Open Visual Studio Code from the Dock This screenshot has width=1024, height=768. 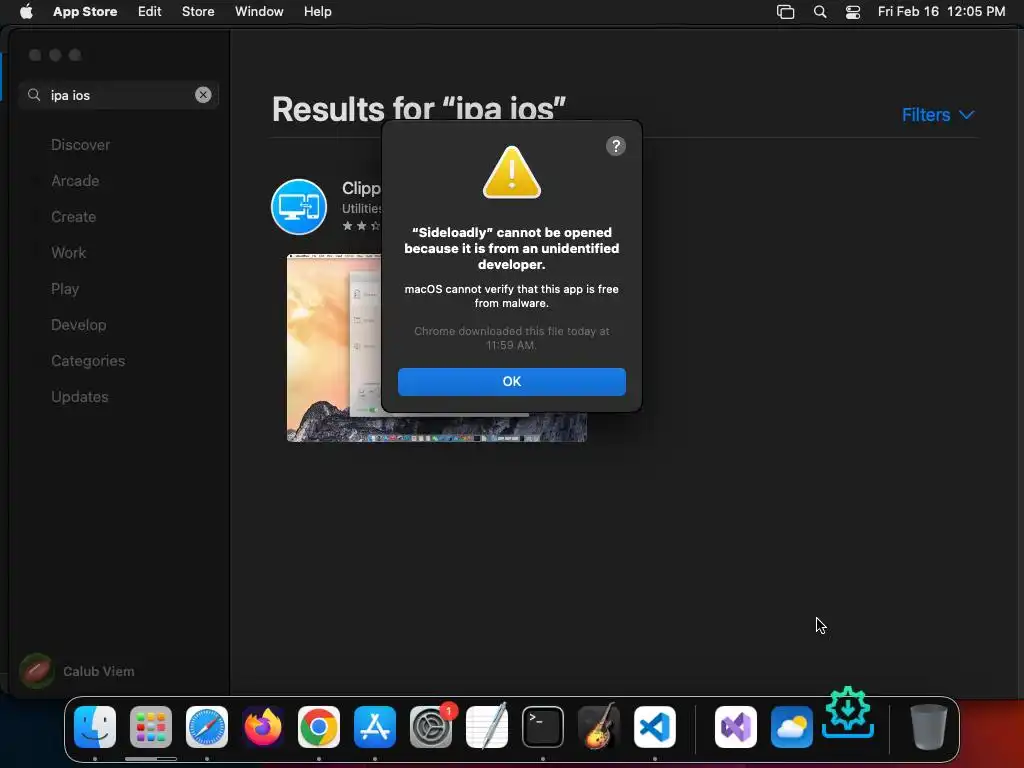655,727
